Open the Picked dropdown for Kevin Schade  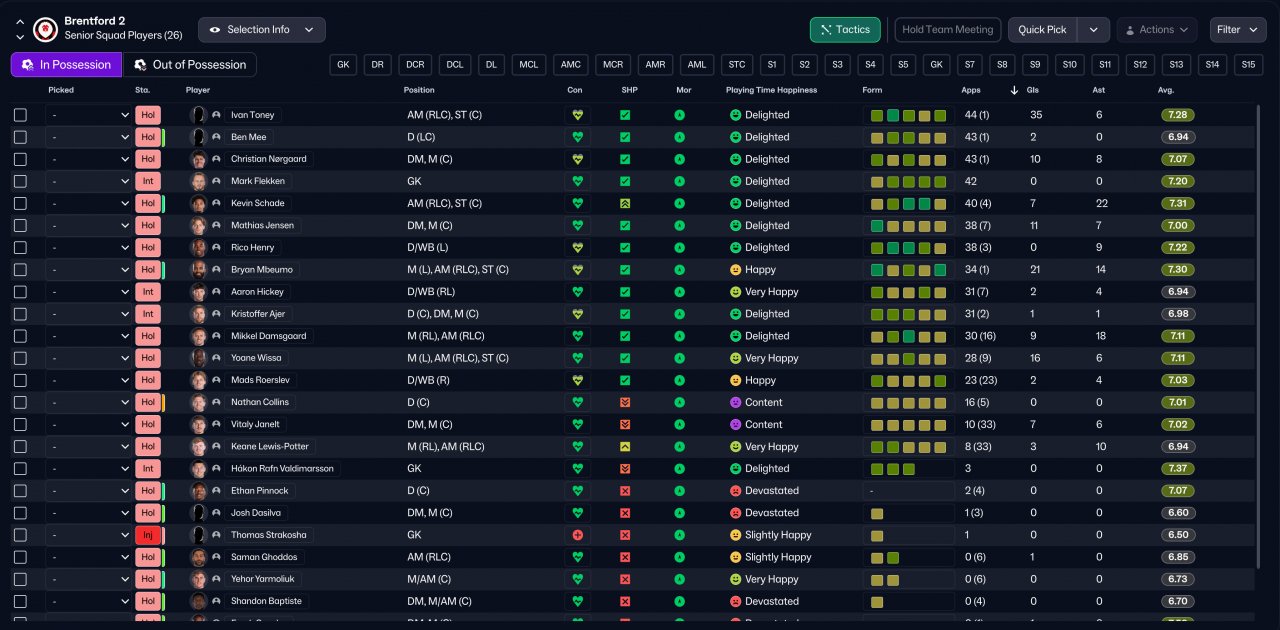click(89, 203)
